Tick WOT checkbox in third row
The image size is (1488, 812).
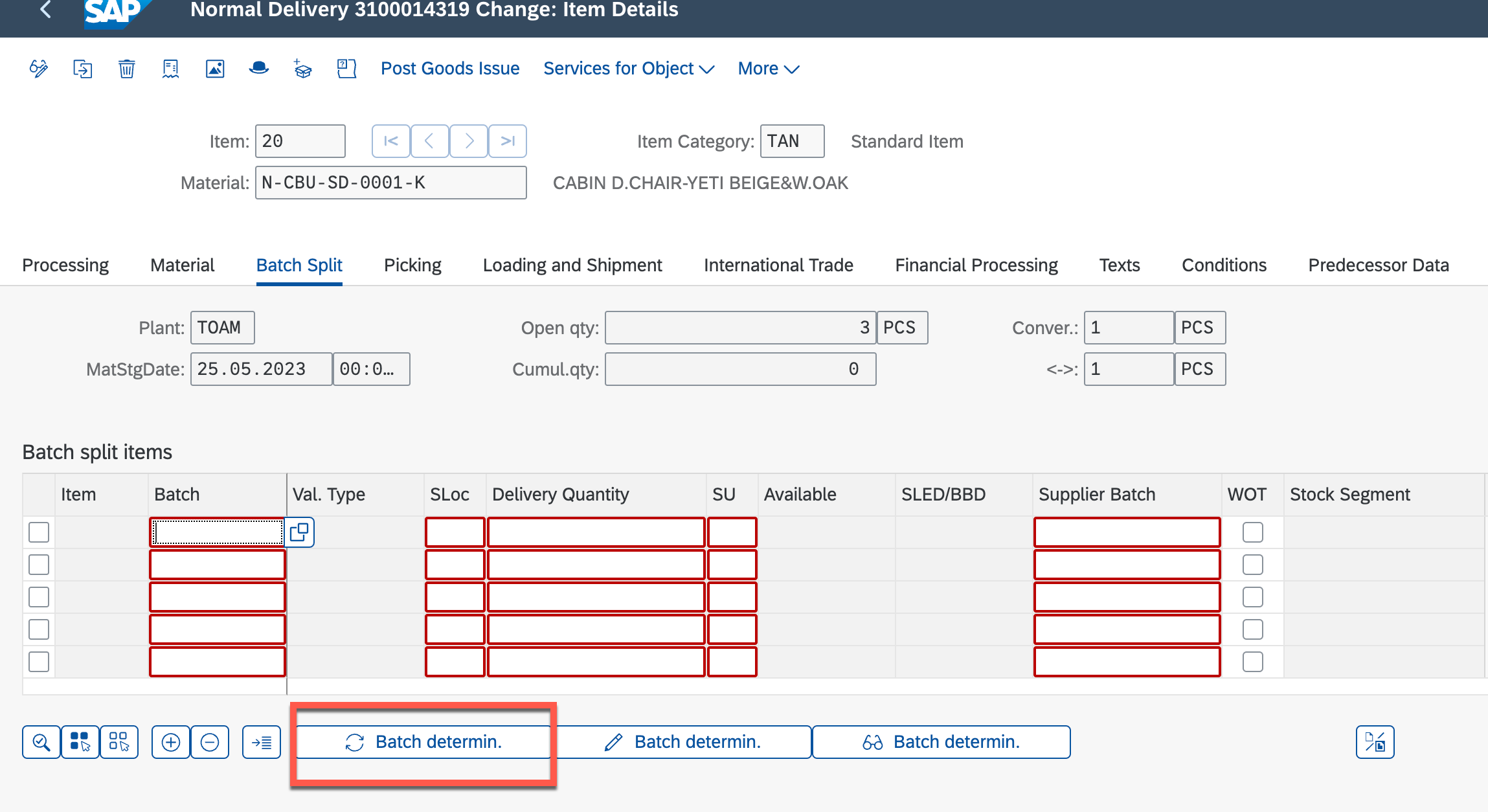click(x=1253, y=597)
